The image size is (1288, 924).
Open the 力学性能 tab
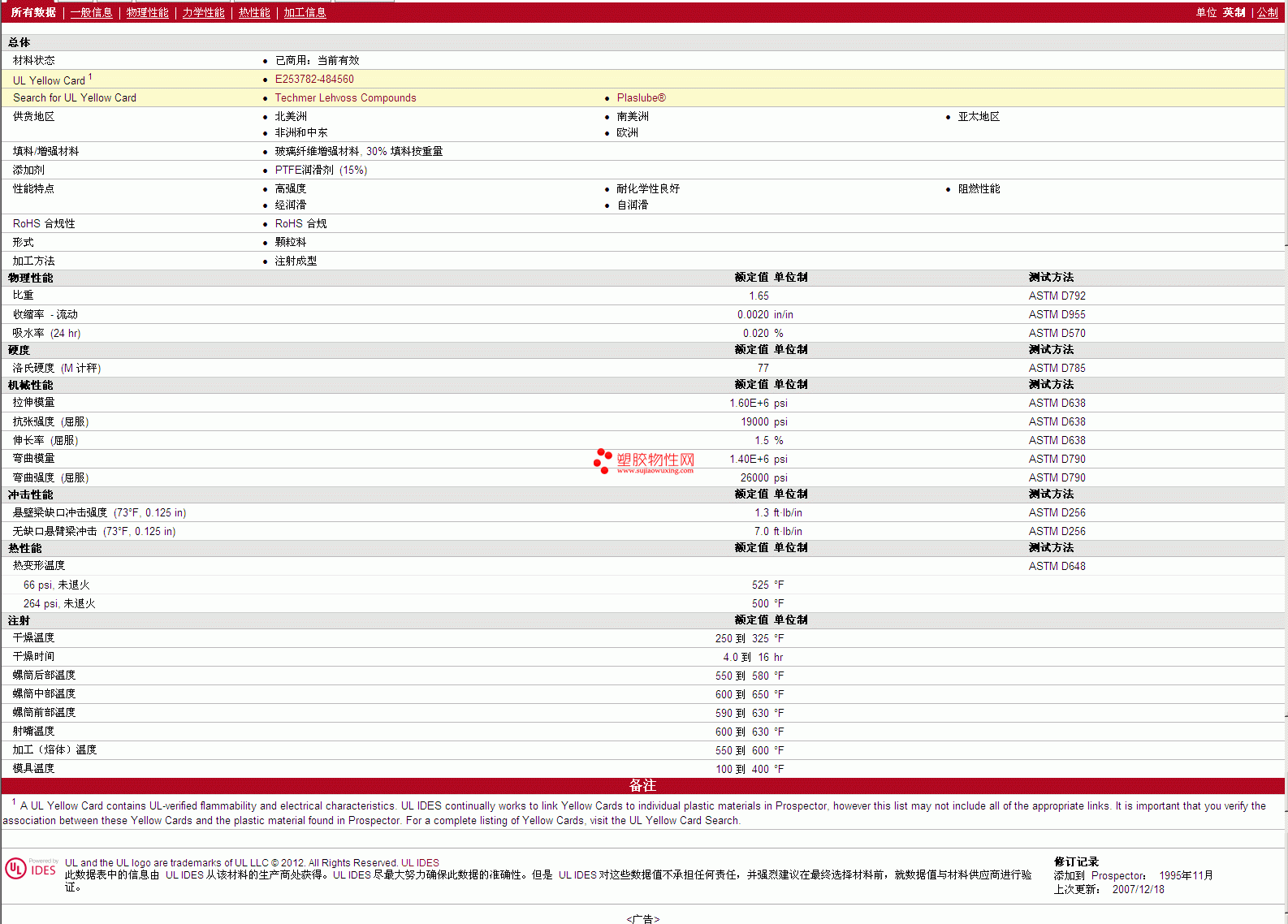[204, 13]
